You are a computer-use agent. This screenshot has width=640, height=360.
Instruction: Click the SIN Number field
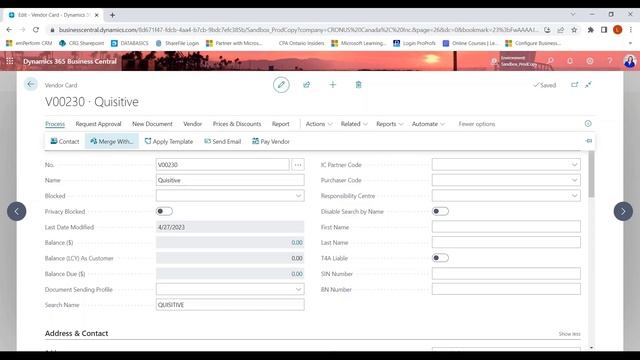[506, 274]
